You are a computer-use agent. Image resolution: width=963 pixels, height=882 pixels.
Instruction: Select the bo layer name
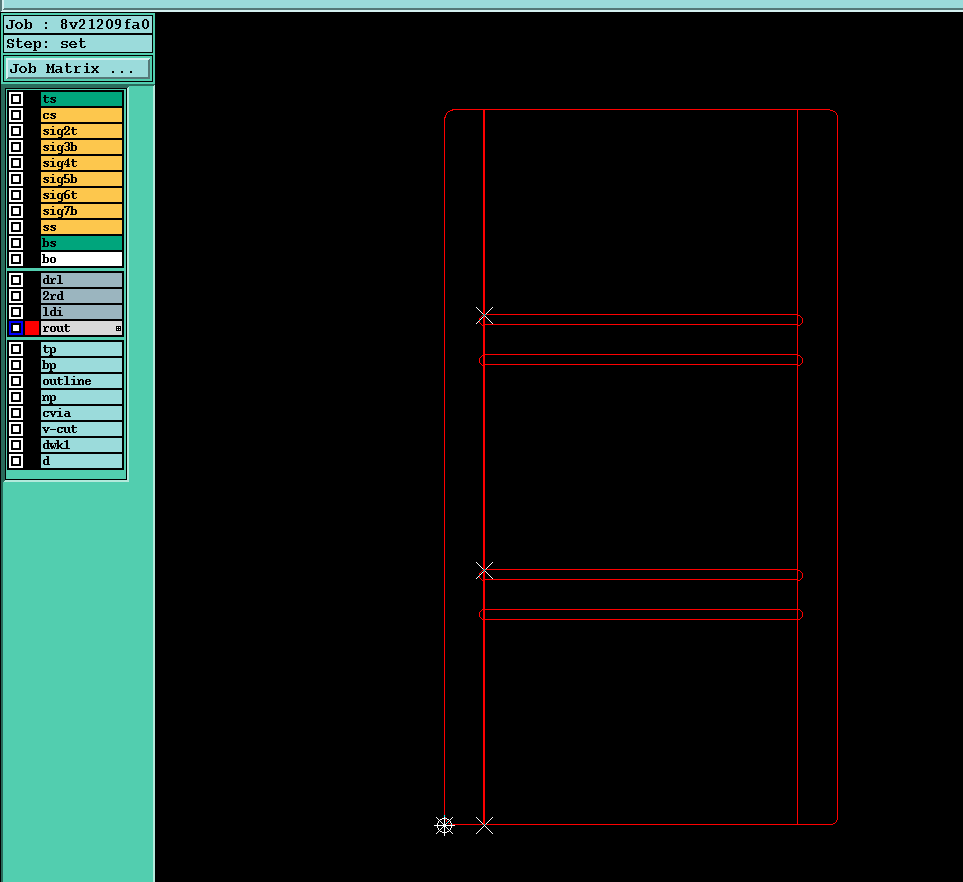click(x=82, y=259)
